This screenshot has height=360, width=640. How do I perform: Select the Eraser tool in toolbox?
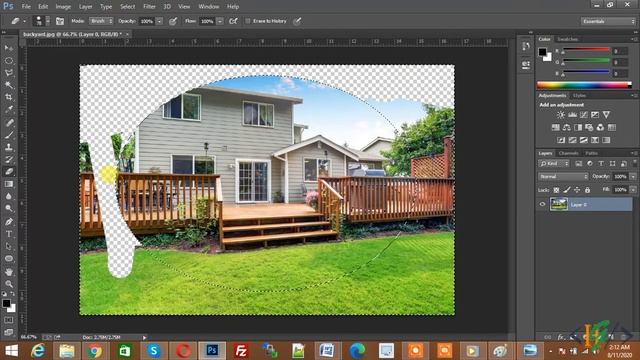(9, 171)
